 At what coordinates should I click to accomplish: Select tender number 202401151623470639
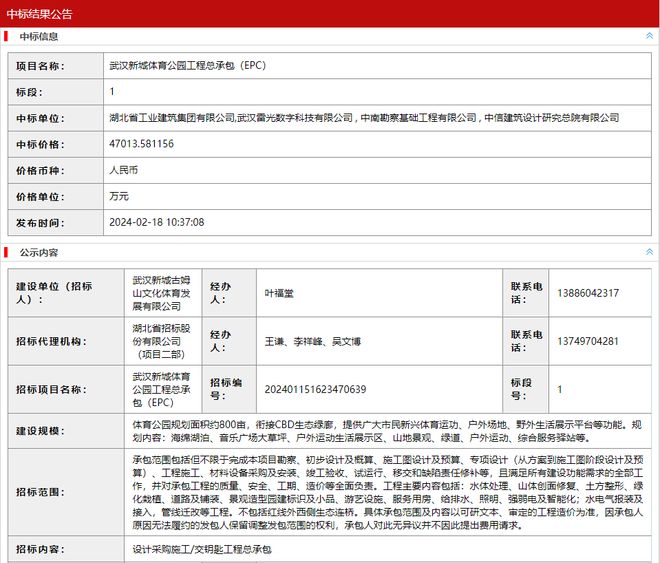click(x=315, y=389)
